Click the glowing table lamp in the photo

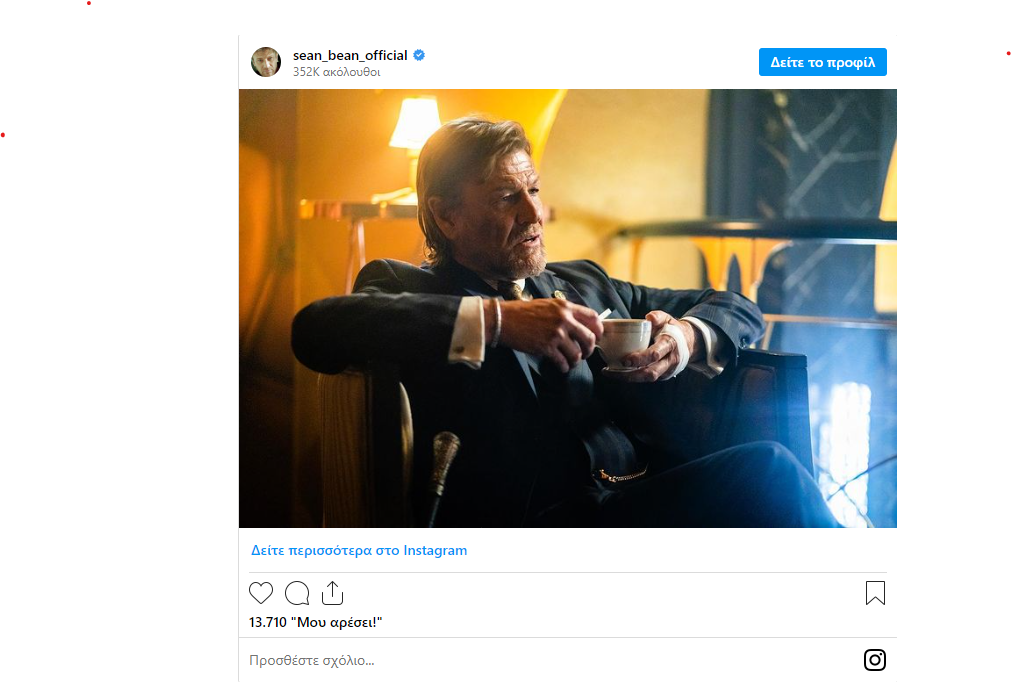415,124
